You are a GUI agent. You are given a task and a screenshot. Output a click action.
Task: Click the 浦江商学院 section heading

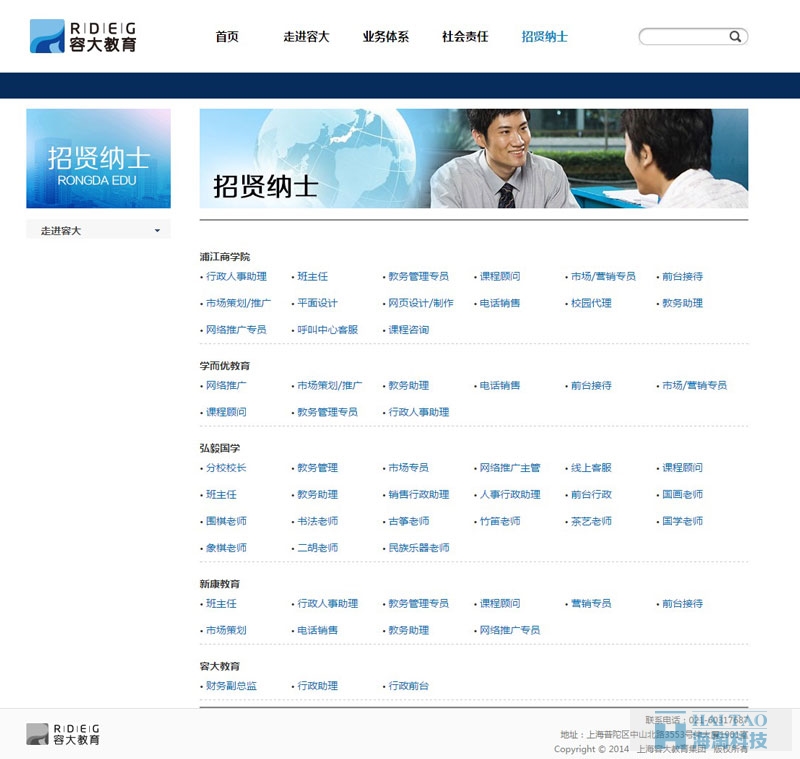(x=224, y=257)
